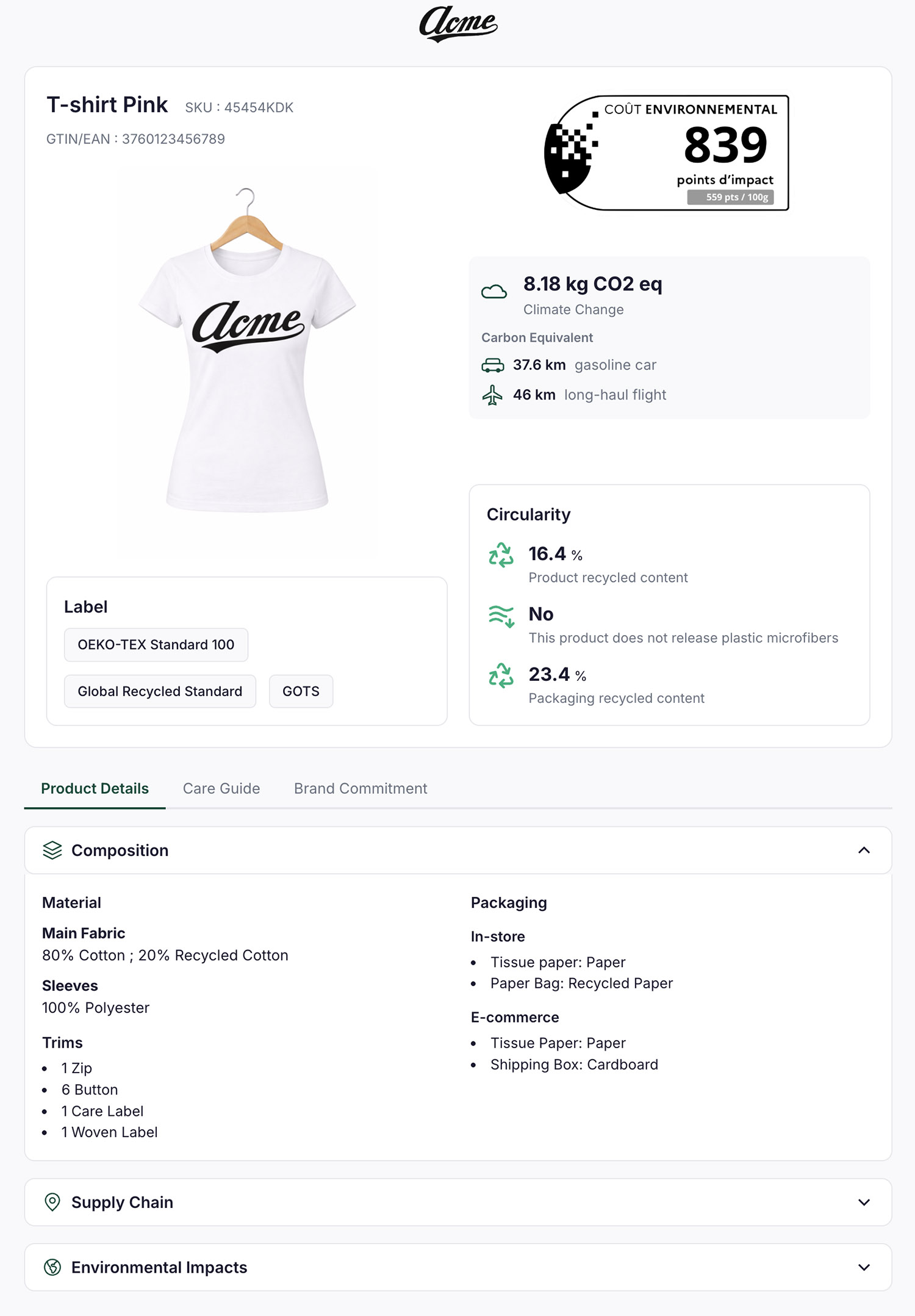Click the globe icon beside Environmental Impacts

click(53, 1267)
